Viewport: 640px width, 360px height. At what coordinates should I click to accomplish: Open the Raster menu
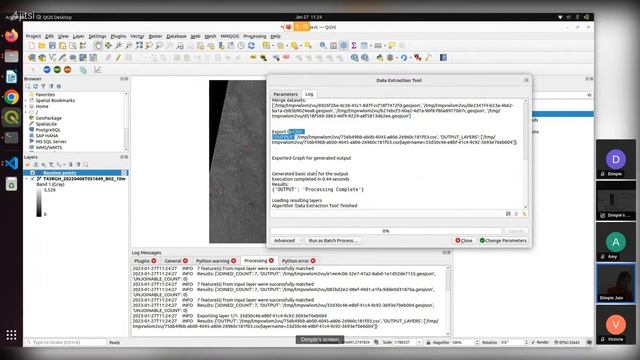point(155,36)
